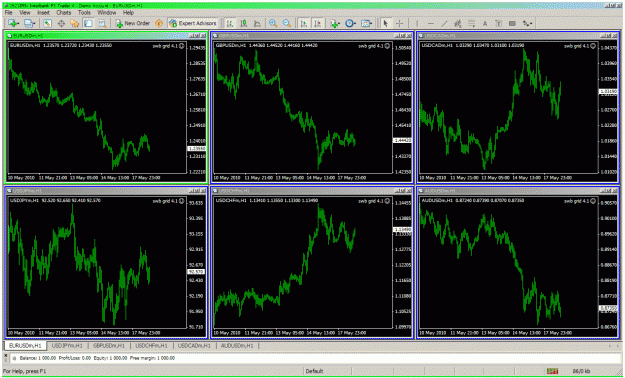Switch to the GBPUSDm,H1 chart tab
Screen dimensions: 625x378
click(x=109, y=346)
